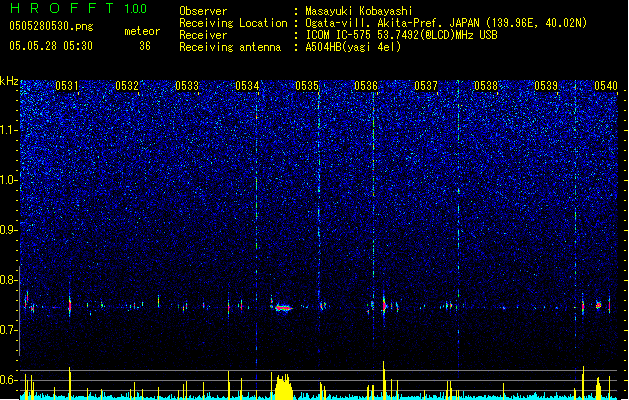Click the 0.6 kHz axis tick label

point(9,380)
